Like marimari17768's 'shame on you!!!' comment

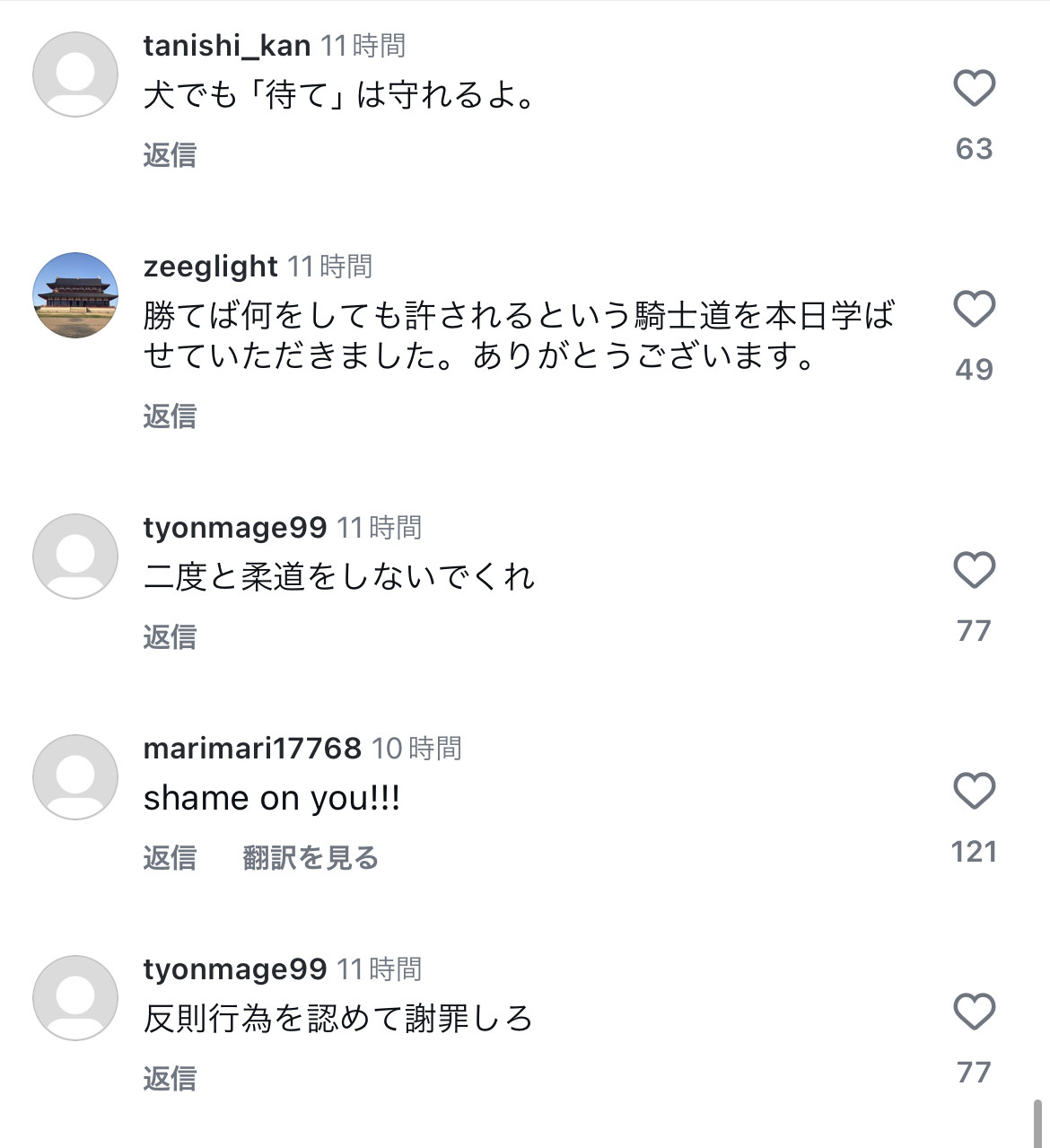coord(974,791)
